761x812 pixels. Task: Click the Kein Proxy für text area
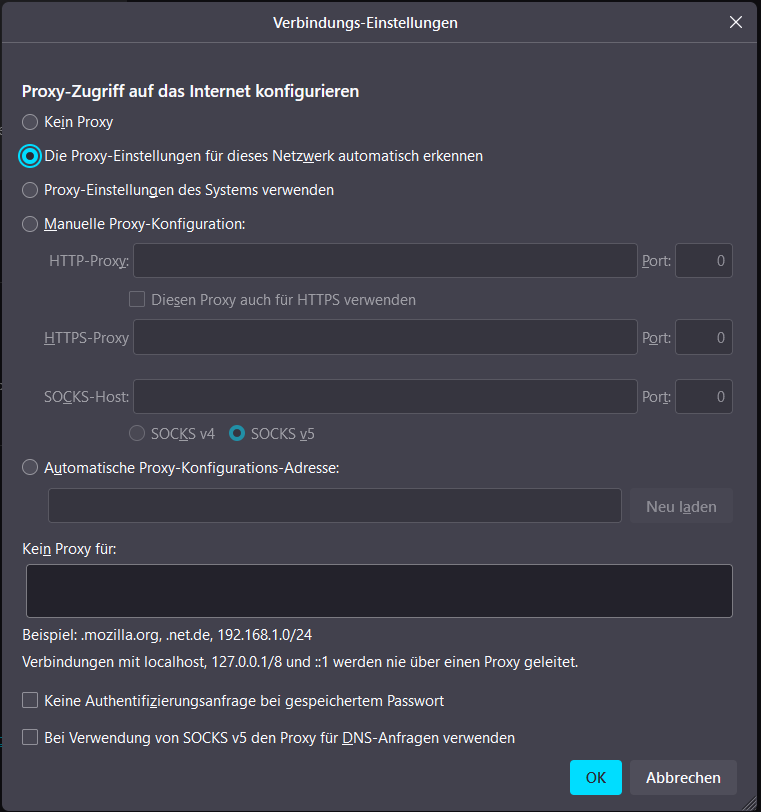click(x=379, y=591)
